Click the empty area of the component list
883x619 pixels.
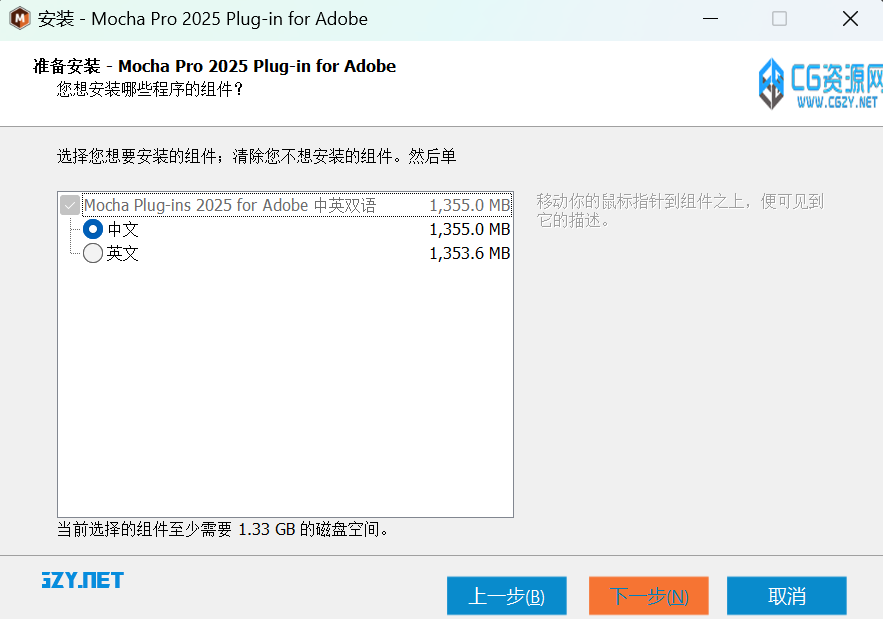pos(285,390)
